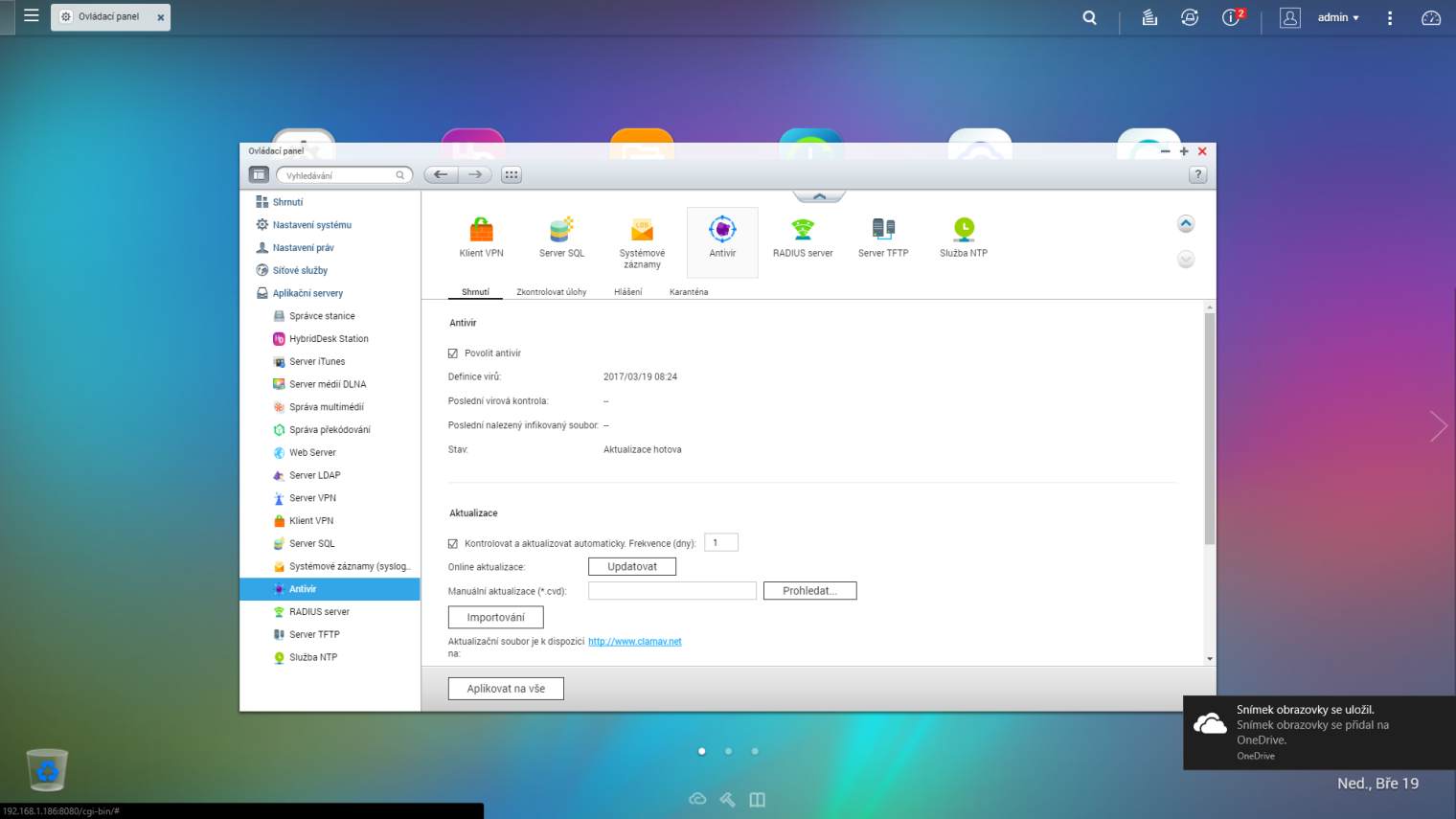Screen dimensions: 1456x819
Task: Click the tools icon at bottom of desktop
Action: pyautogui.click(x=728, y=799)
